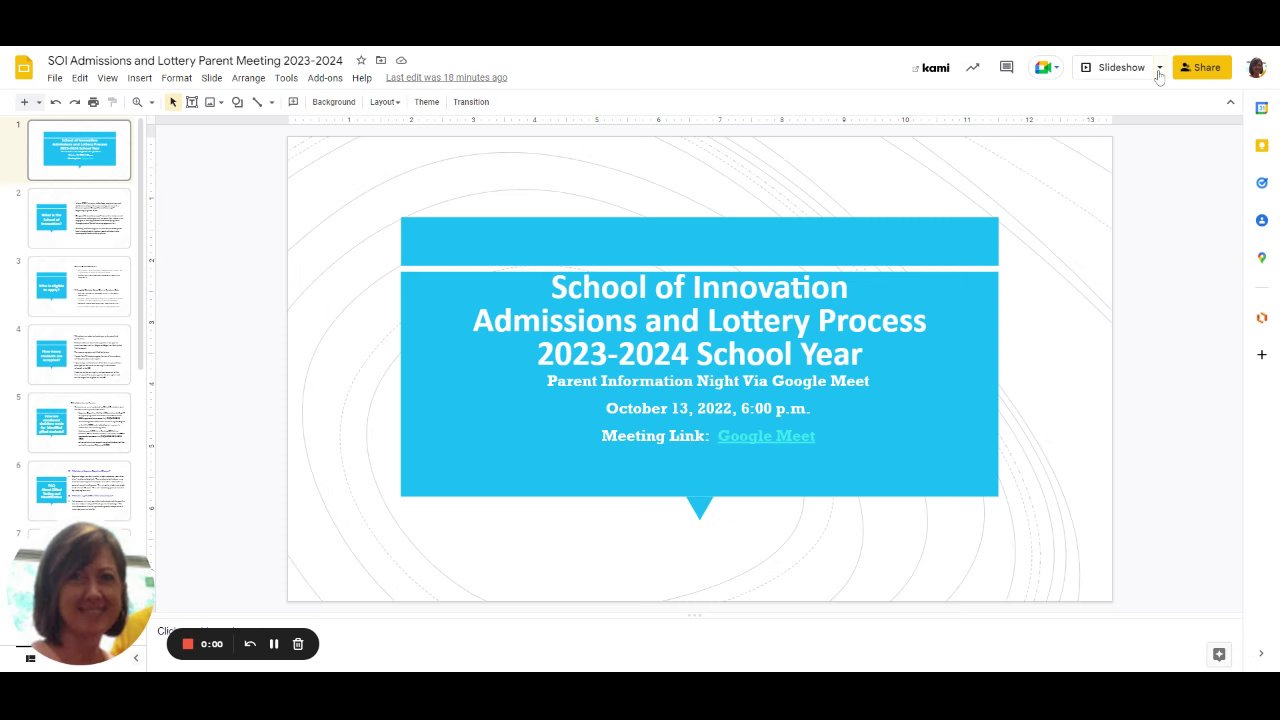
Task: Redo the last action
Action: click(75, 102)
